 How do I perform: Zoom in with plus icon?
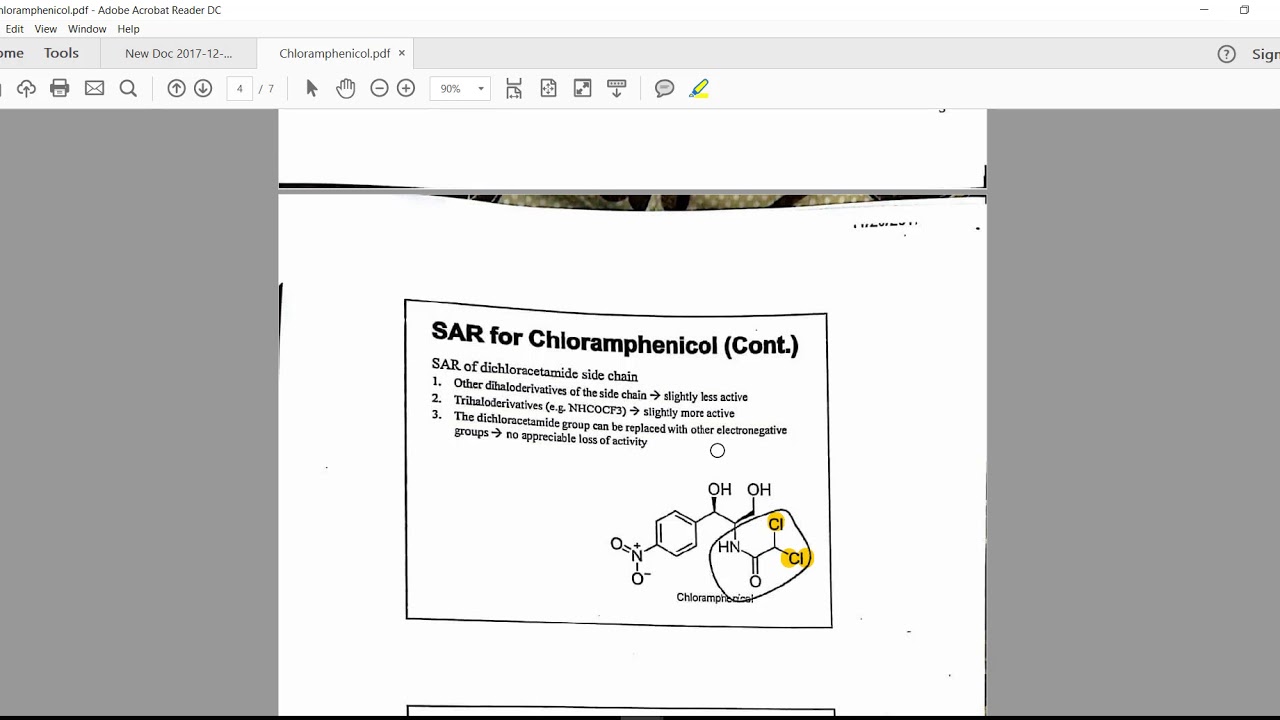pyautogui.click(x=406, y=88)
